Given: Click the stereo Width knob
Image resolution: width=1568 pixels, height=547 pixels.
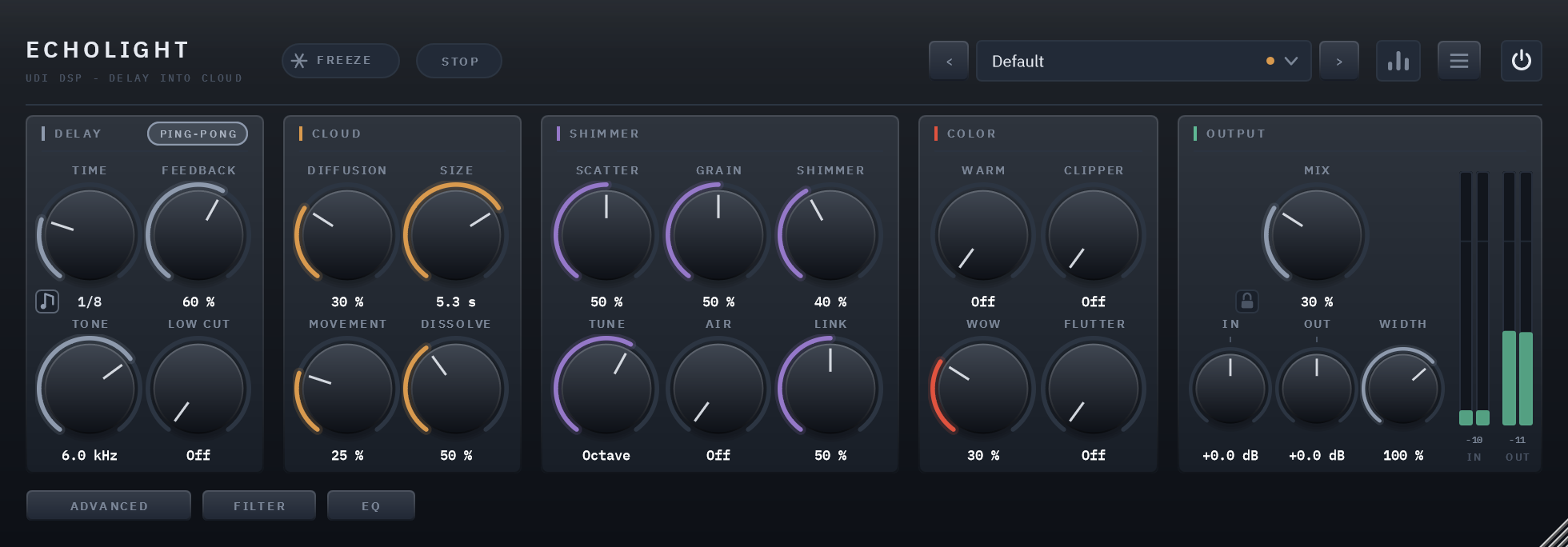Looking at the screenshot, I should pos(1403,389).
